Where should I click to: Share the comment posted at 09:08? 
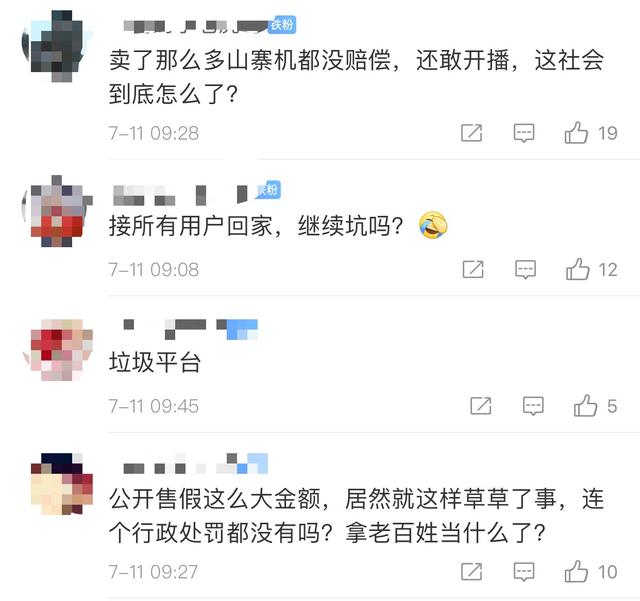click(x=473, y=269)
